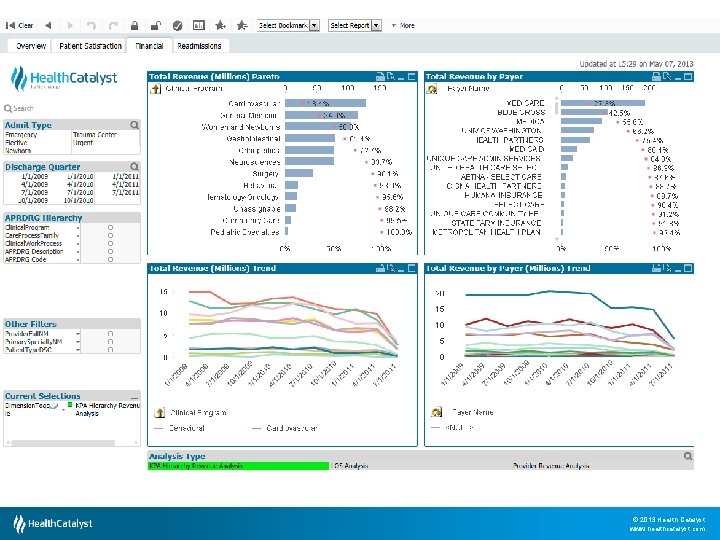Viewport: 720px width, 540px height.
Task: Click the Total Revenue by Payer vertical scrollbar
Action: tap(557, 107)
